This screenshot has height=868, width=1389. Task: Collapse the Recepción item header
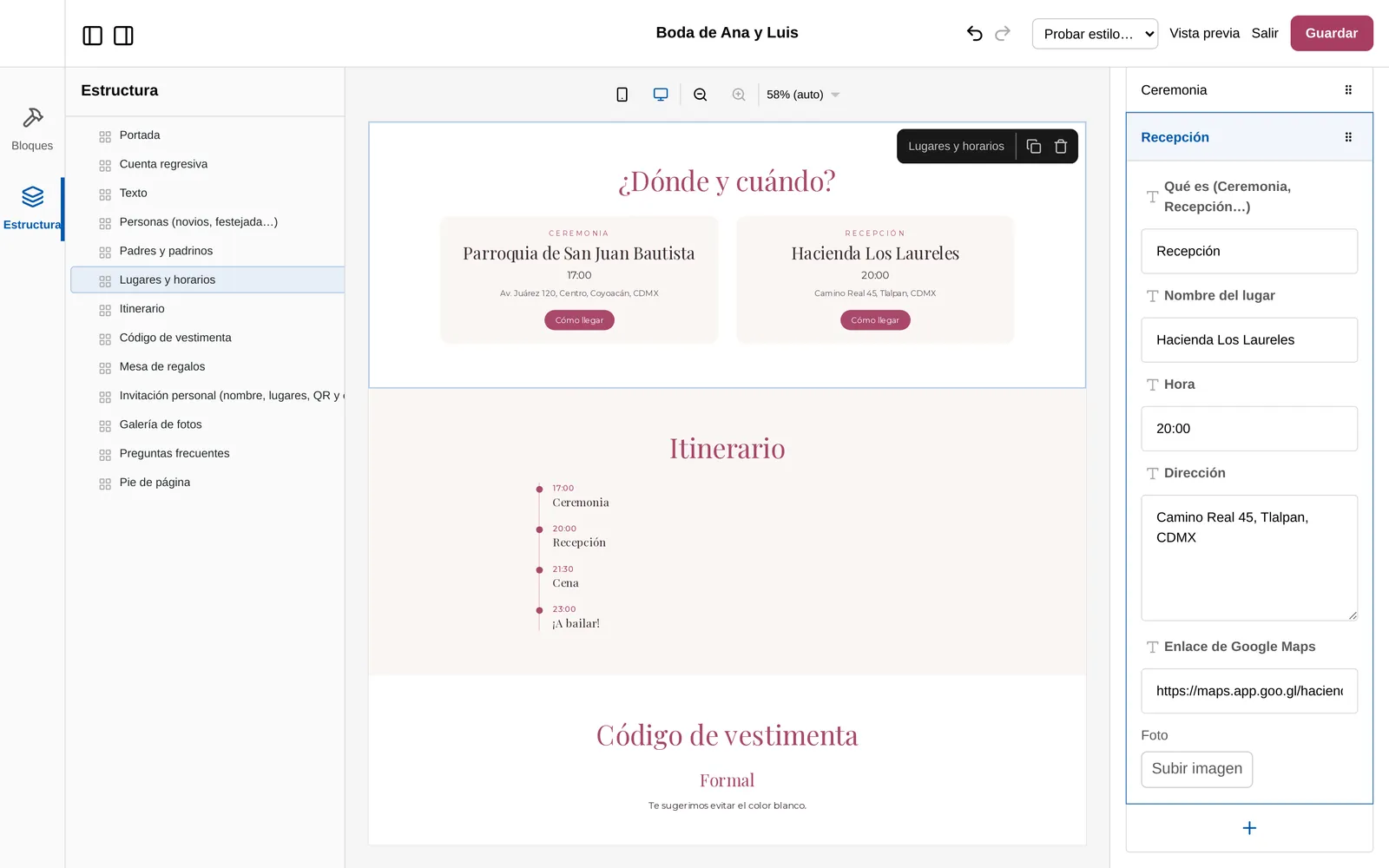pos(1249,137)
